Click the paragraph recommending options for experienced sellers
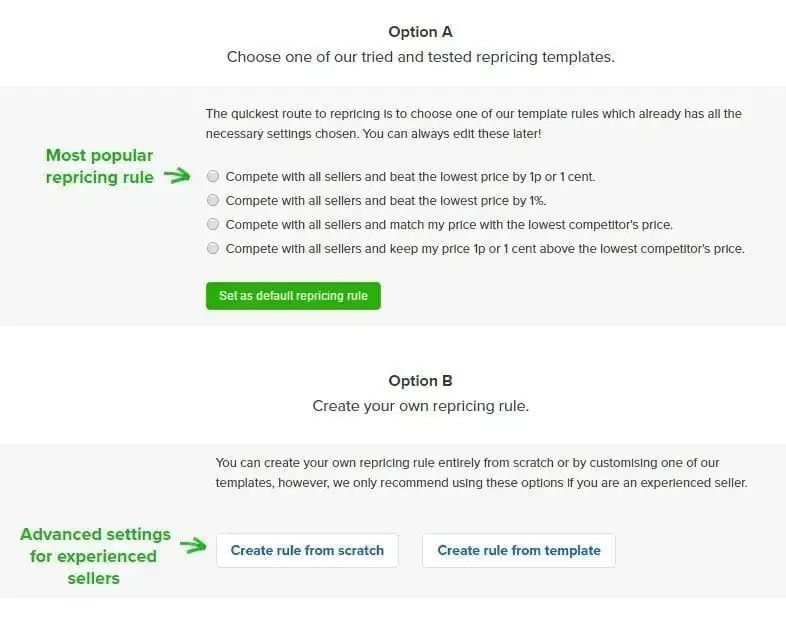Viewport: 786px width, 629px height. [x=481, y=473]
